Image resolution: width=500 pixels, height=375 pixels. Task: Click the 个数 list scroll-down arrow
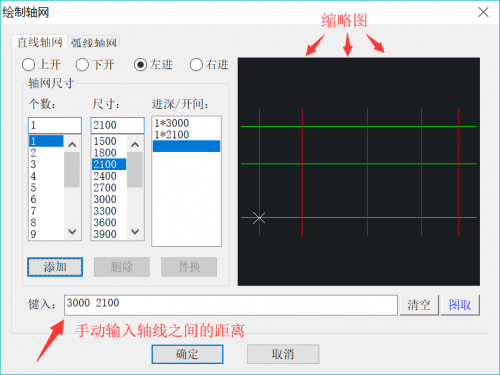click(72, 231)
